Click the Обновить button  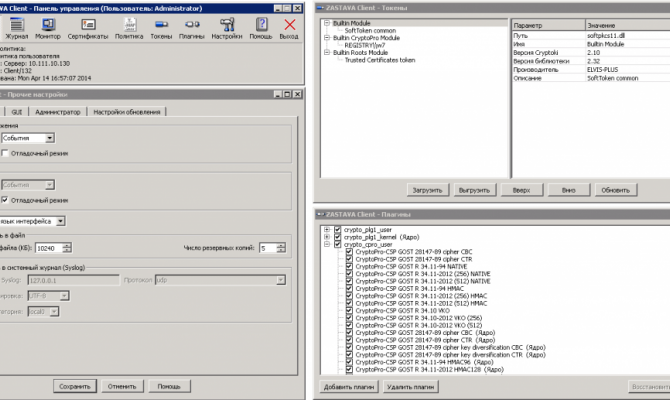click(x=616, y=190)
